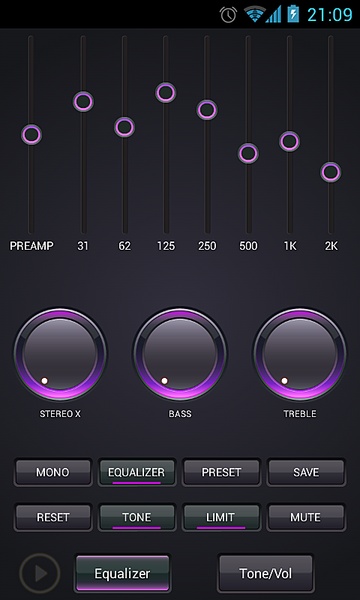
Task: Click the STEREO X label text
Action: click(x=60, y=414)
